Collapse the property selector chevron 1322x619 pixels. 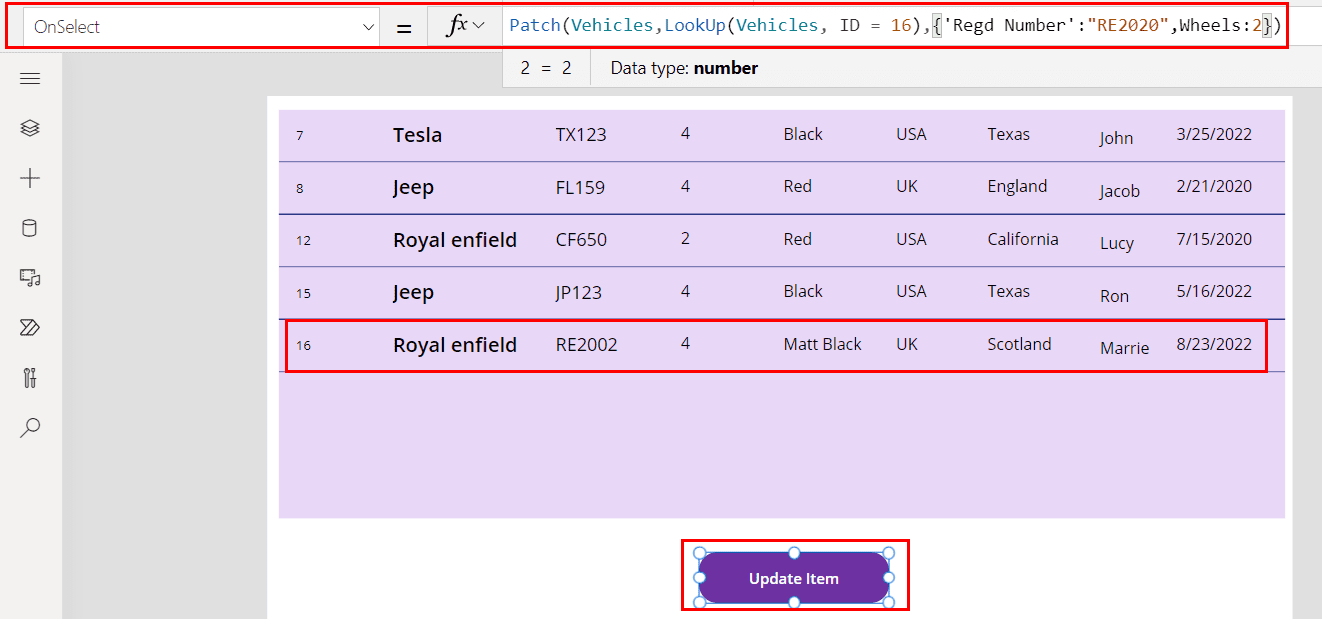369,24
